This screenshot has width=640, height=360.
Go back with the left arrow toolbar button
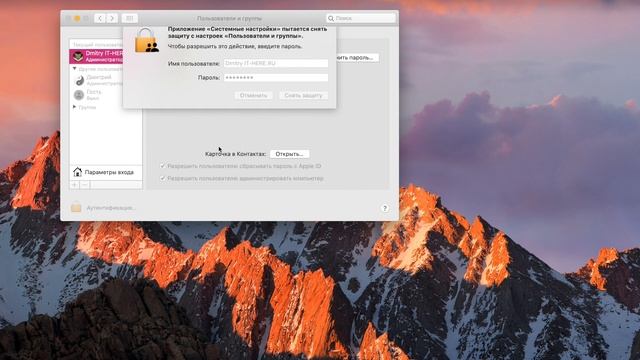(x=100, y=18)
